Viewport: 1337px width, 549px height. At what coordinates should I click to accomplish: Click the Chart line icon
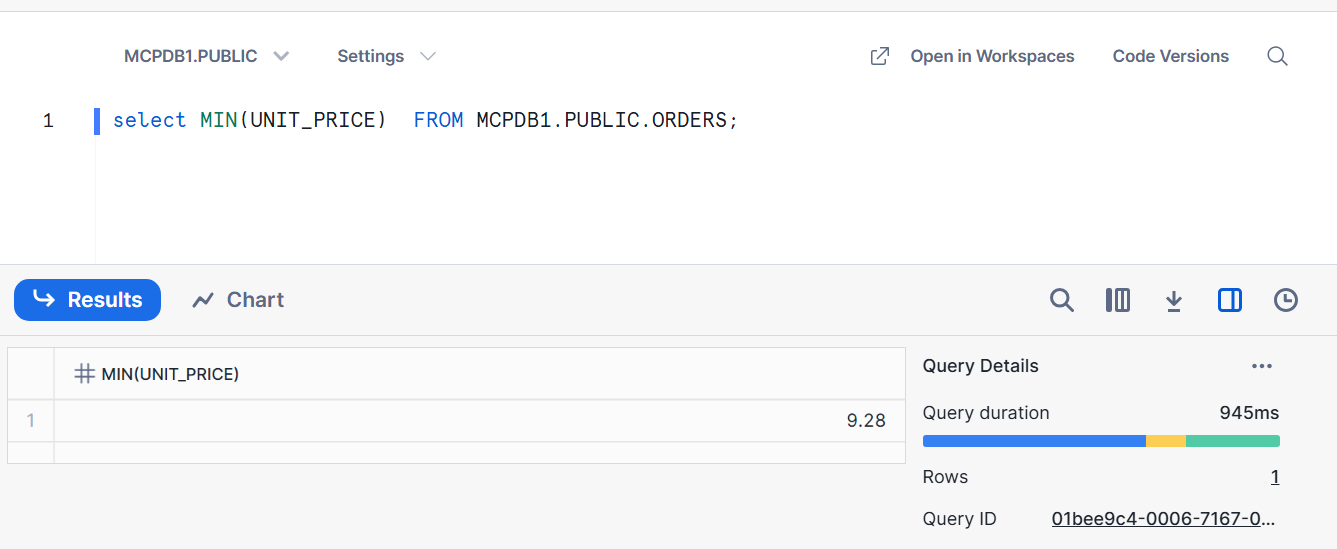point(204,300)
